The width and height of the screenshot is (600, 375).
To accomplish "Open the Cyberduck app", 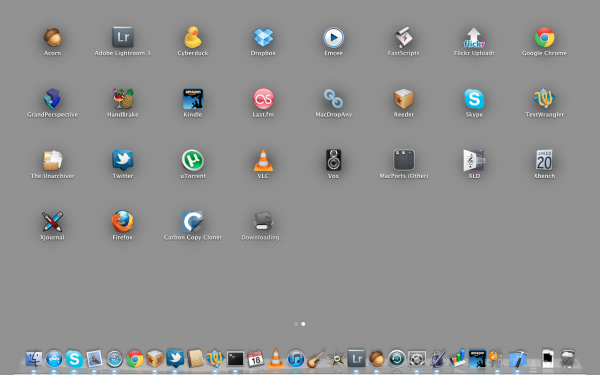I will (193, 38).
